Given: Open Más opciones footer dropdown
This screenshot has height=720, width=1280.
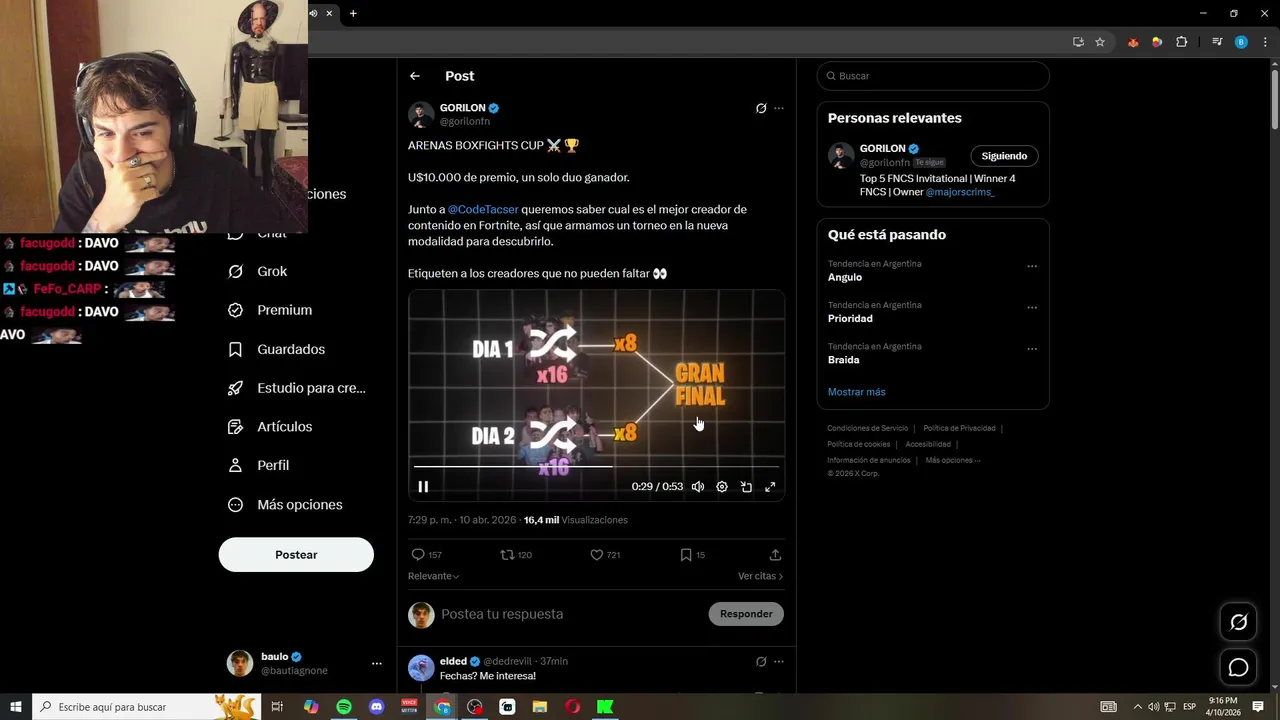Looking at the screenshot, I should coord(953,460).
